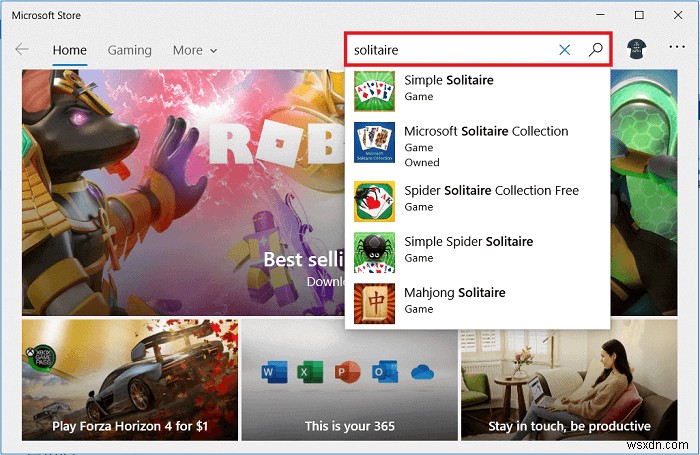Click the Outlook icon in the 365 tile
This screenshot has height=455, width=700.
coord(384,372)
